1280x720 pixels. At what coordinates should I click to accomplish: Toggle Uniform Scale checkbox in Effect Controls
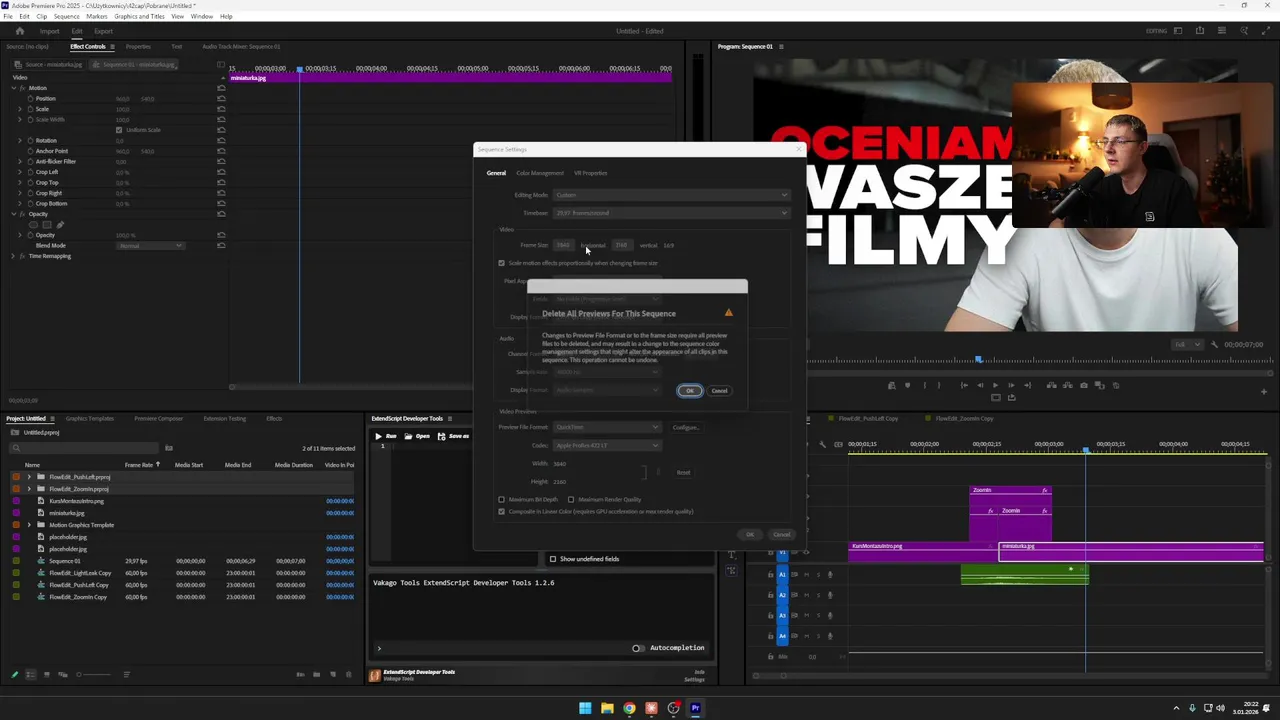(x=119, y=130)
